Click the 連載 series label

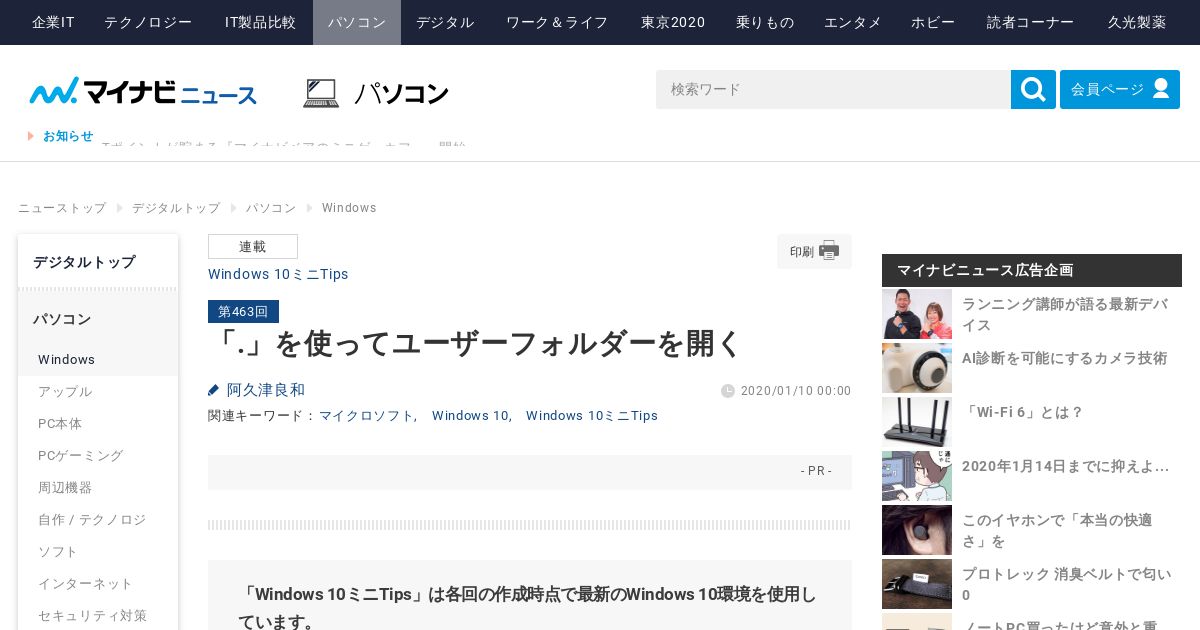coord(253,247)
